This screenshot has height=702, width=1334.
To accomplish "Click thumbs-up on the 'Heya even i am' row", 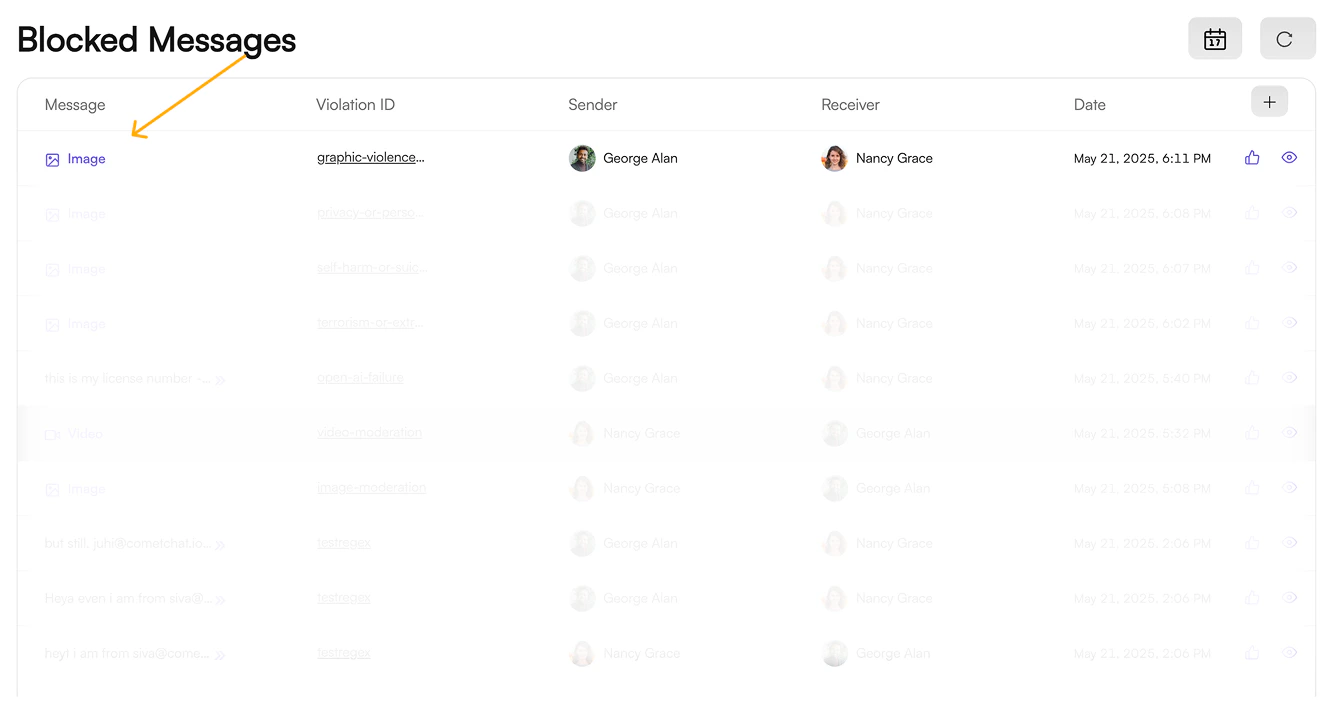I will (1252, 598).
